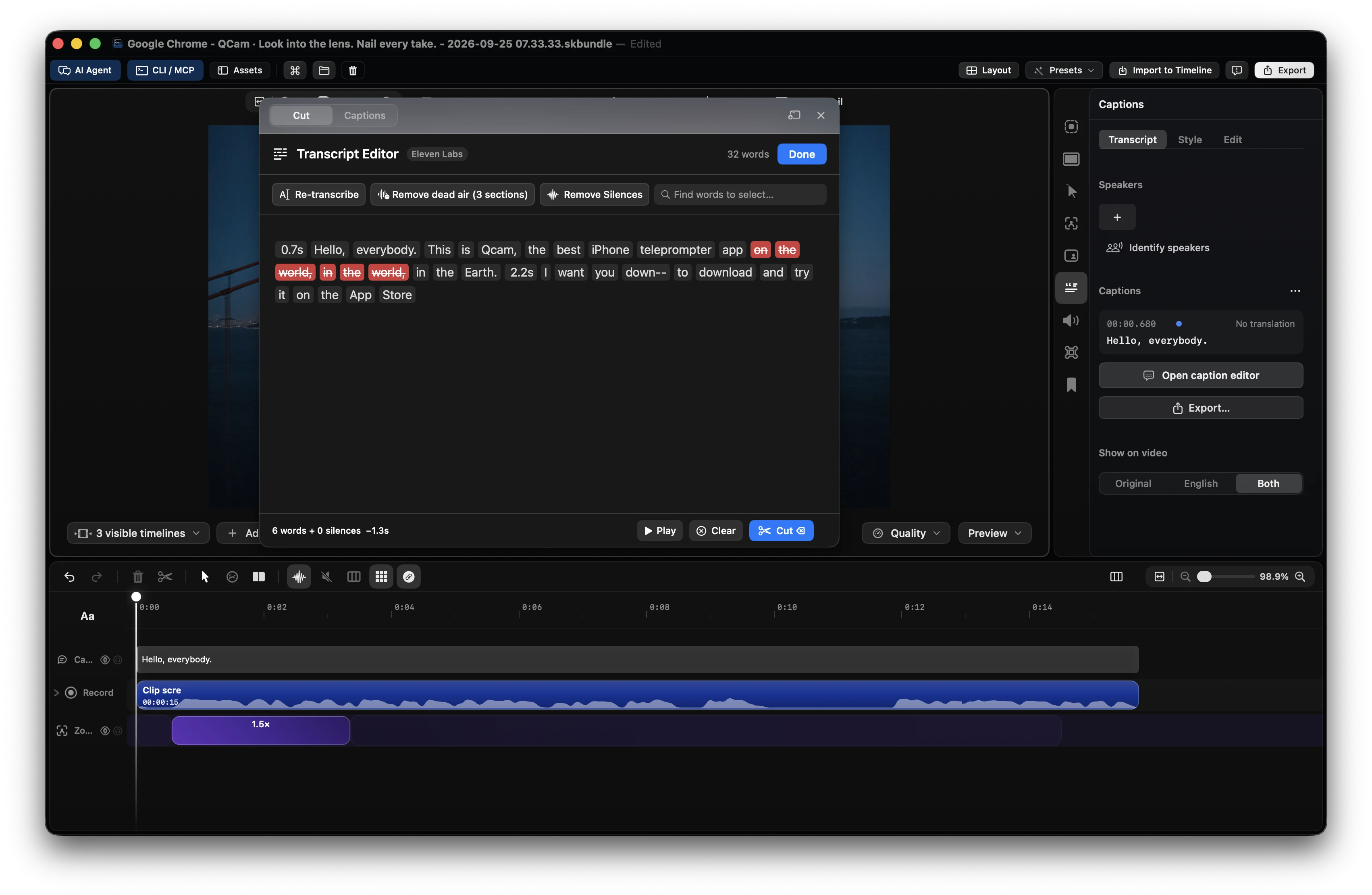
Task: Open the Quality dropdown
Action: point(906,533)
